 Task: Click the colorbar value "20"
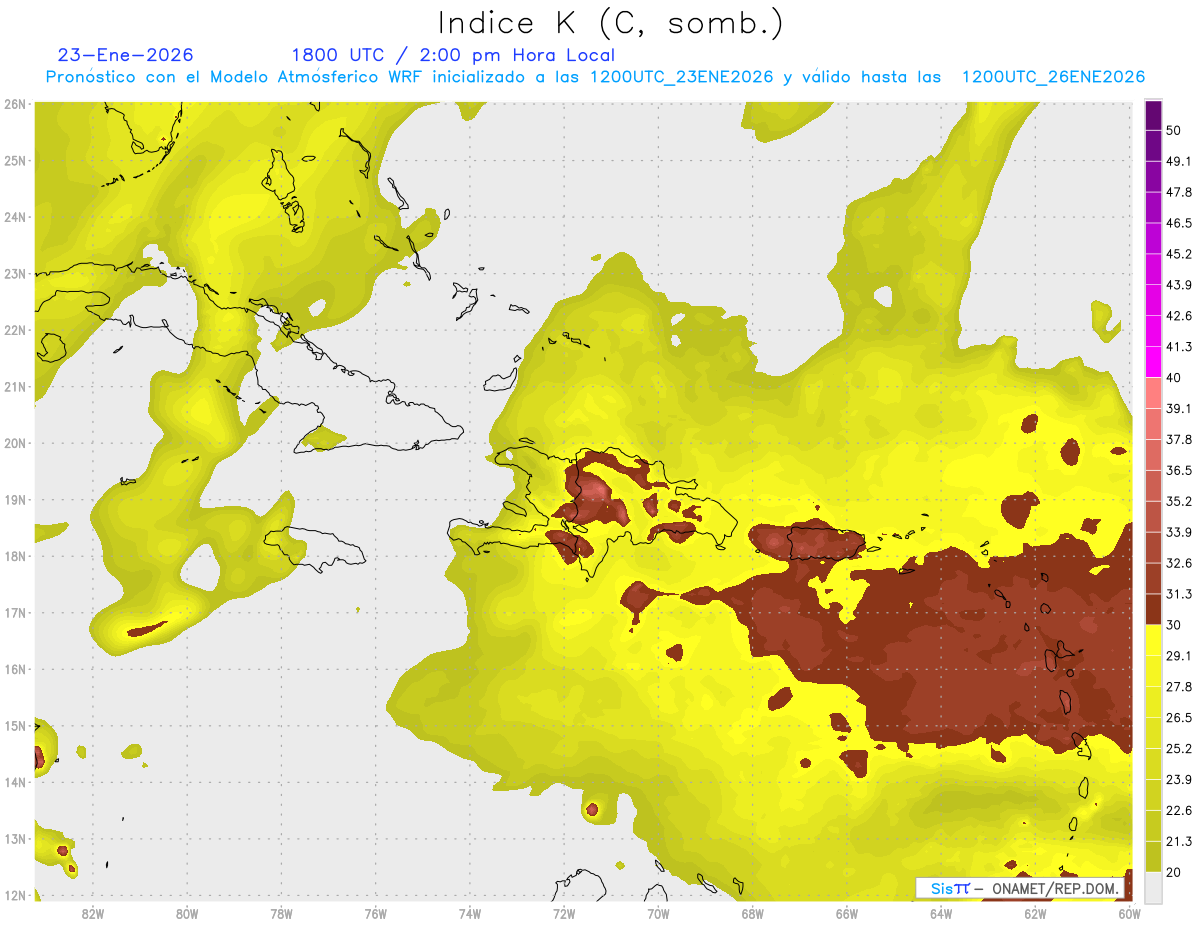tap(1174, 873)
